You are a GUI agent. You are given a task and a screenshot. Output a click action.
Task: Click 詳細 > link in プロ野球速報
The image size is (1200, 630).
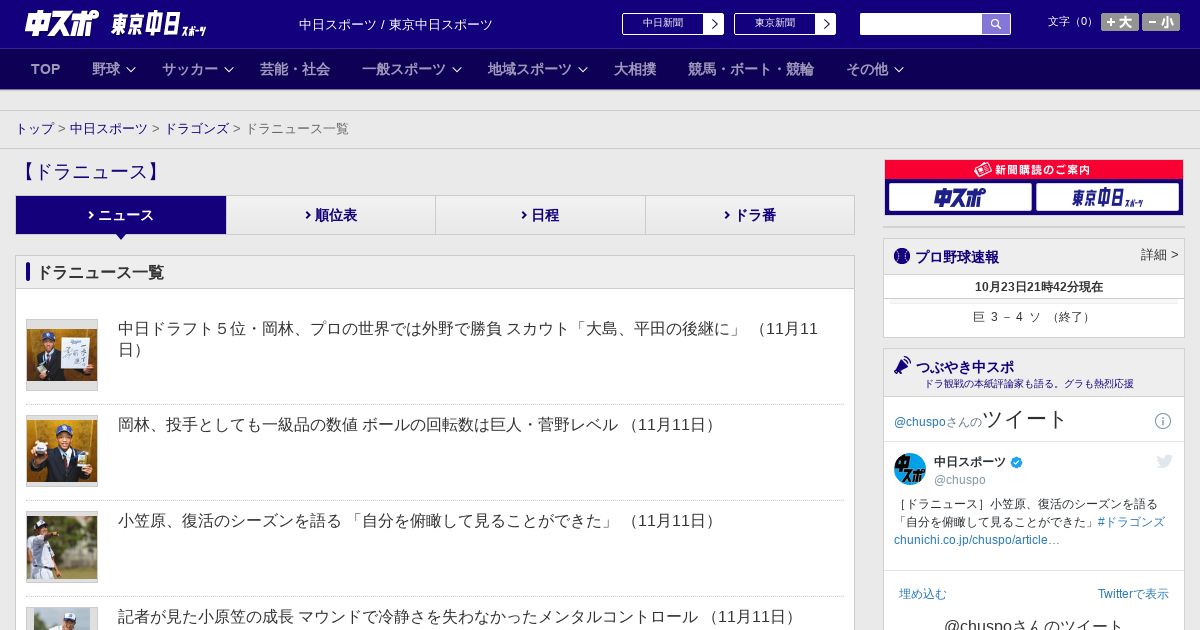coord(1159,255)
